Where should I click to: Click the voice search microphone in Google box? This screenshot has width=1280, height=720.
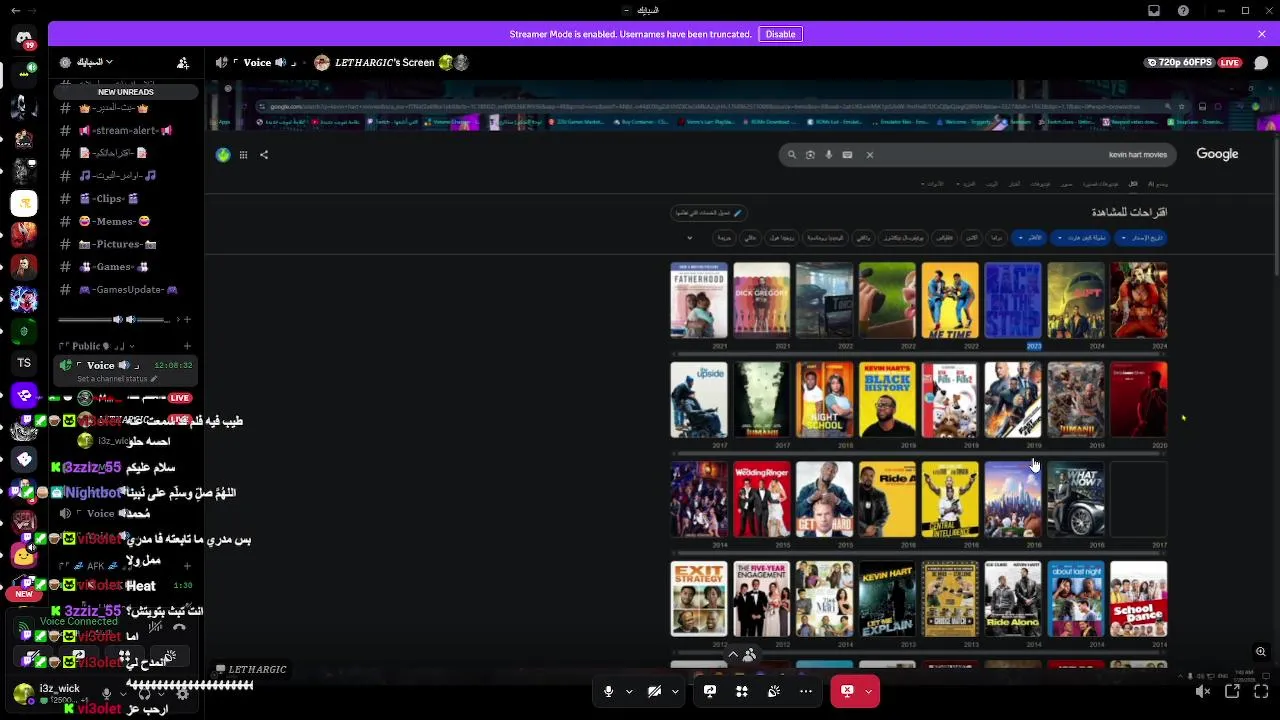coord(829,155)
